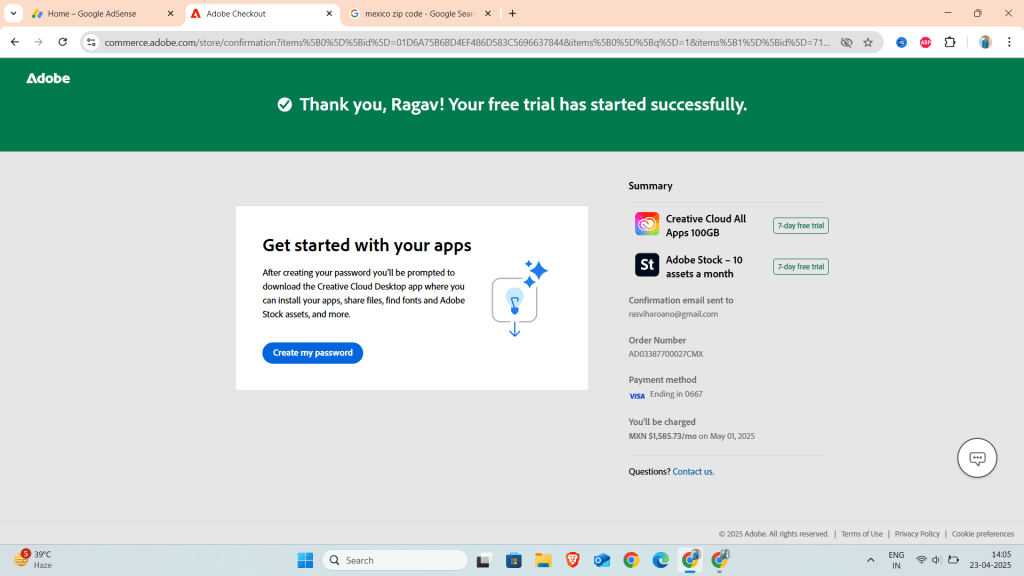Open the ABP Adblock Plus extension
This screenshot has height=576, width=1024.
pyautogui.click(x=925, y=42)
